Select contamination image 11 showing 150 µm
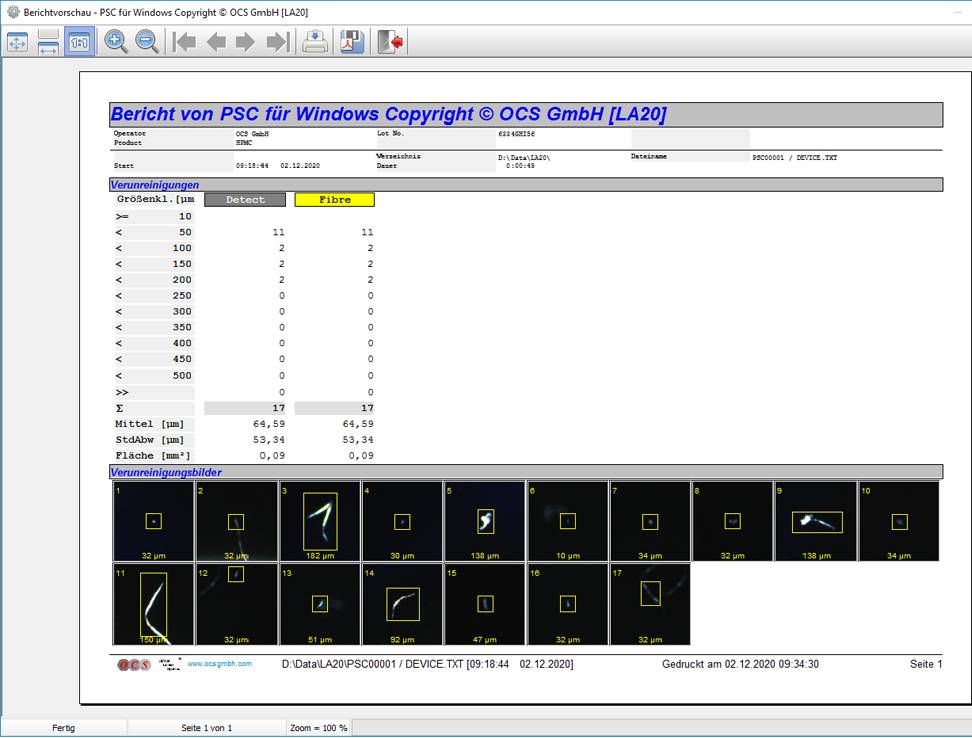Image resolution: width=972 pixels, height=738 pixels. pyautogui.click(x=153, y=604)
